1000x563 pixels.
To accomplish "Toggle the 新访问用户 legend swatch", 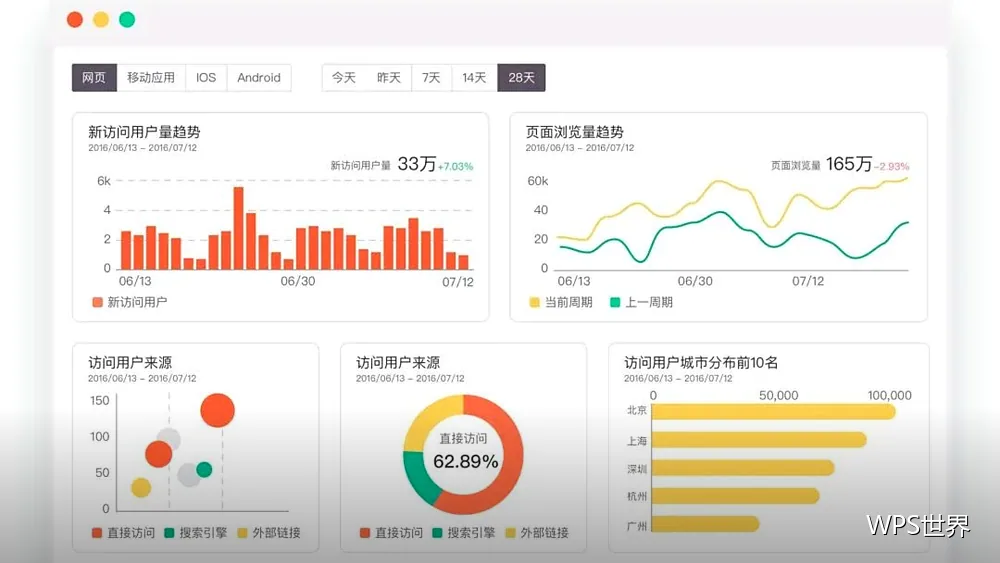I will 98,302.
